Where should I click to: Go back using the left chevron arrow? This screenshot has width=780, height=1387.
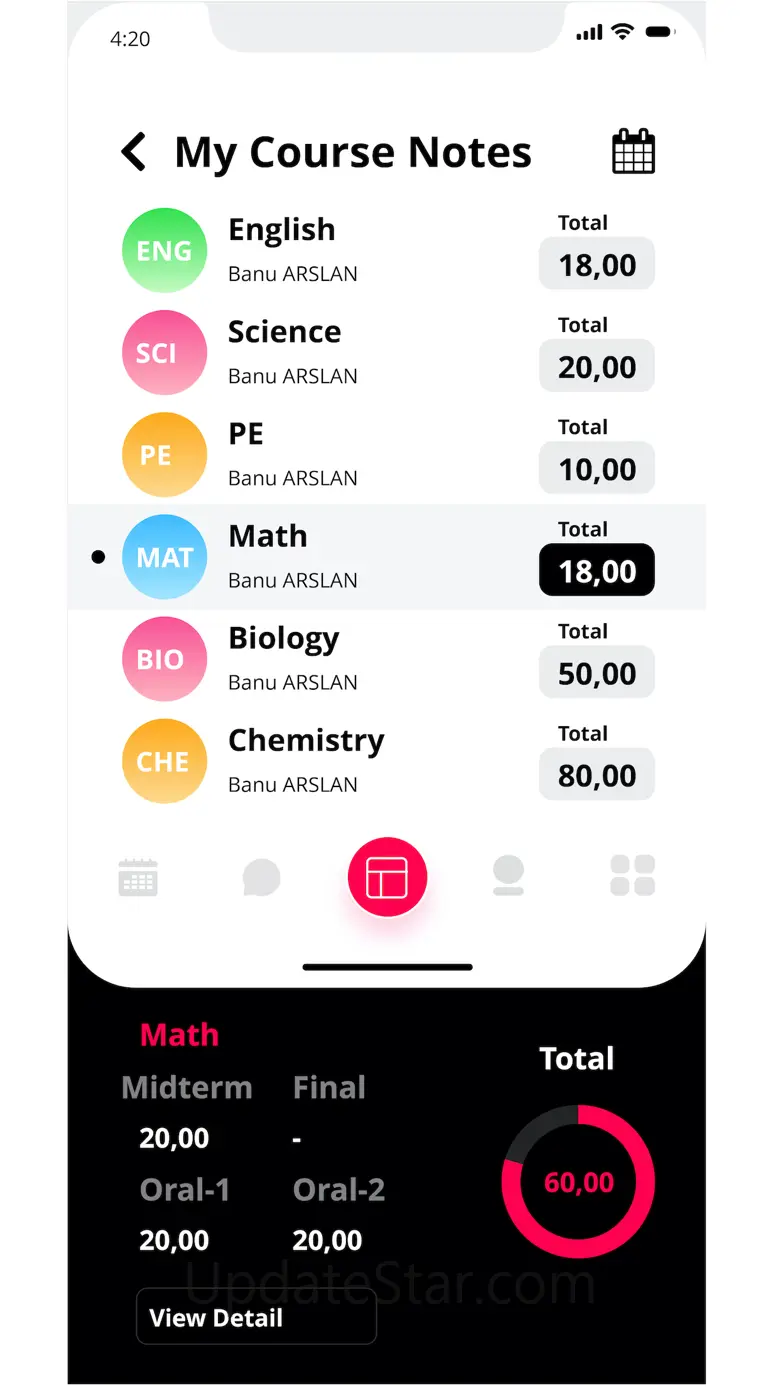tap(133, 152)
